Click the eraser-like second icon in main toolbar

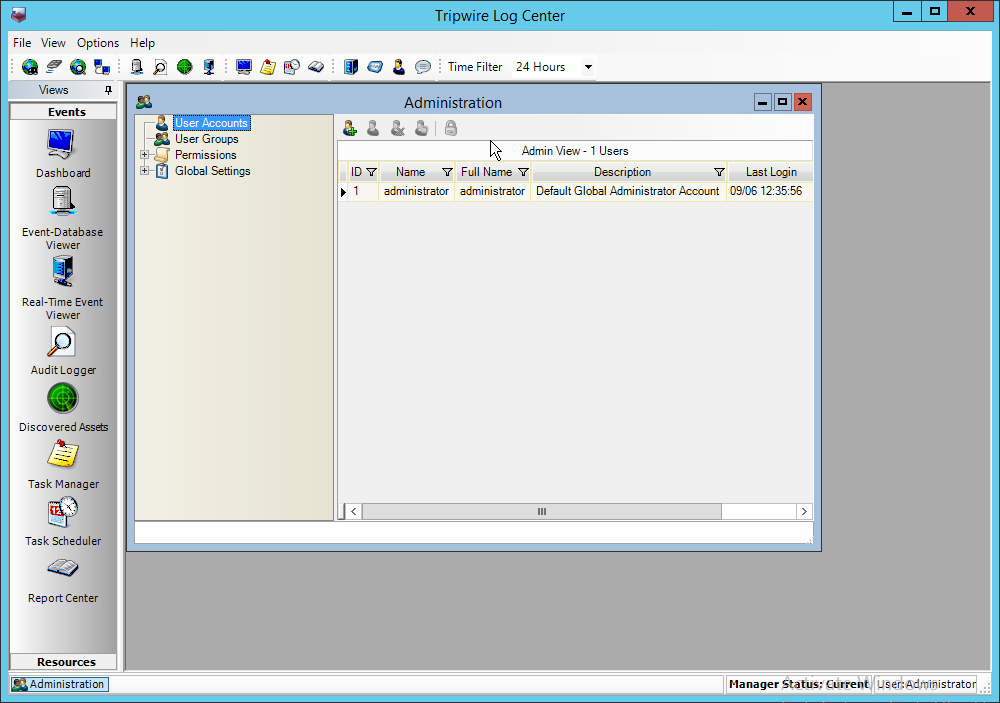point(54,66)
